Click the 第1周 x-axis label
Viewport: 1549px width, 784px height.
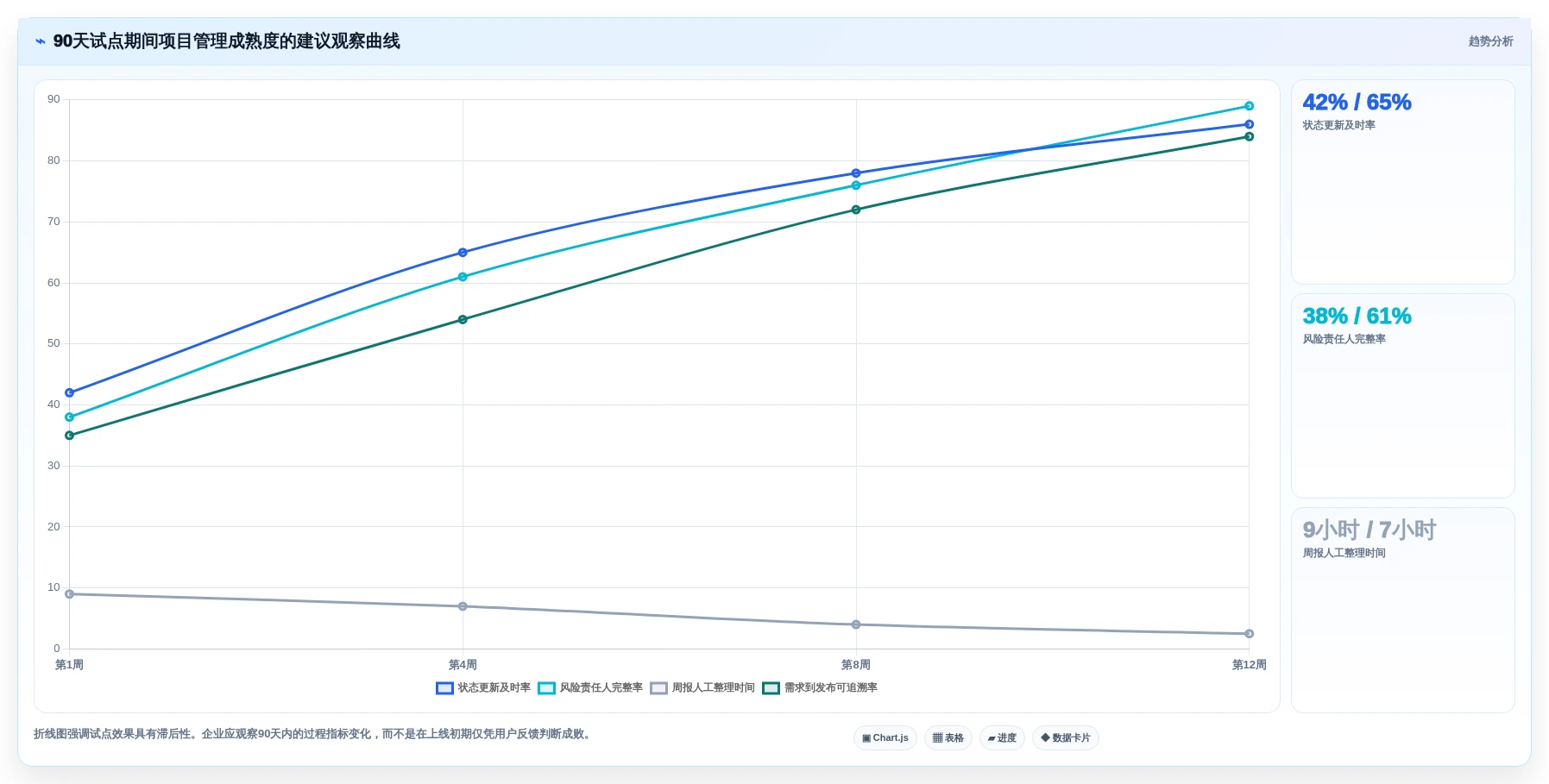[69, 665]
